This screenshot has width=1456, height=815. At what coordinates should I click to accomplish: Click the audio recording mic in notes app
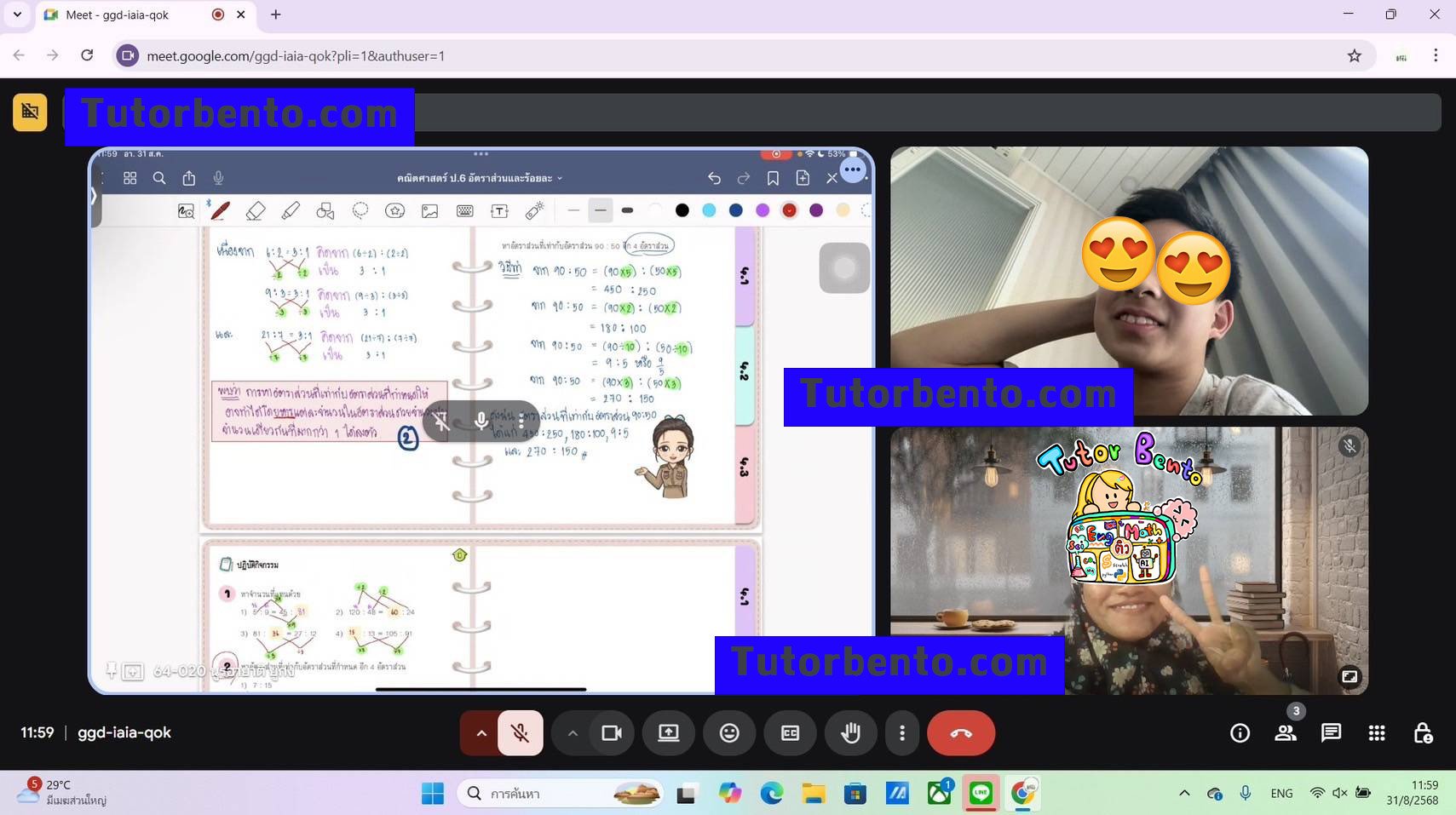point(219,178)
